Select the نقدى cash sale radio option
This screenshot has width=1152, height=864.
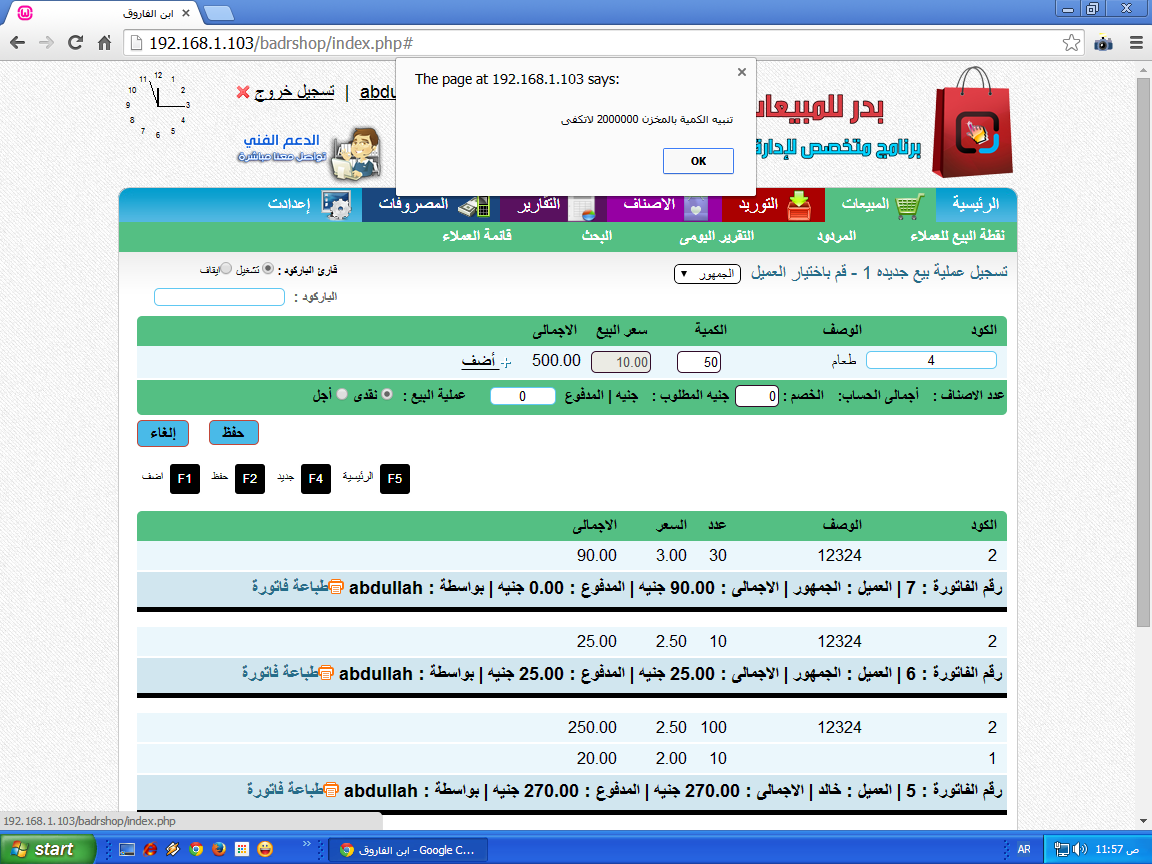click(x=387, y=395)
